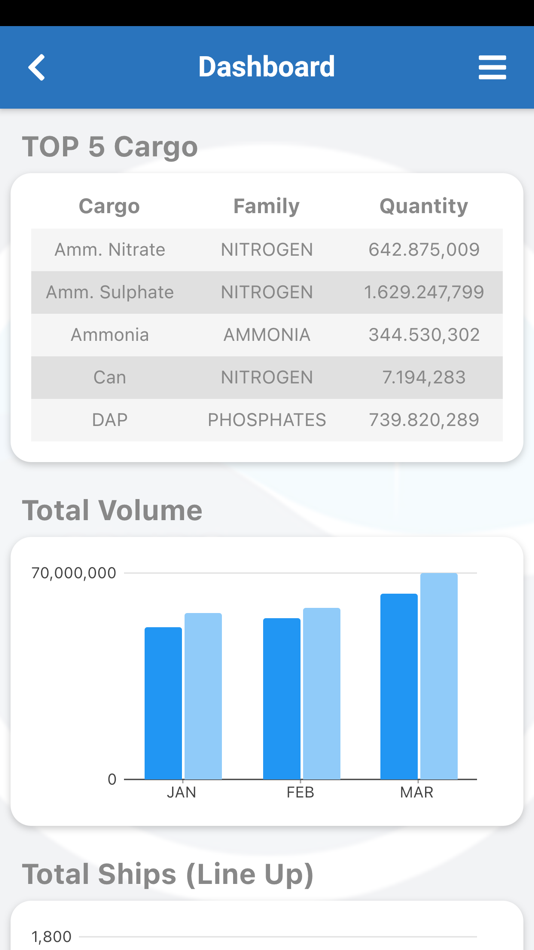
Task: Select NITROGEN family in Amm. Sulphate row
Action: (267, 292)
